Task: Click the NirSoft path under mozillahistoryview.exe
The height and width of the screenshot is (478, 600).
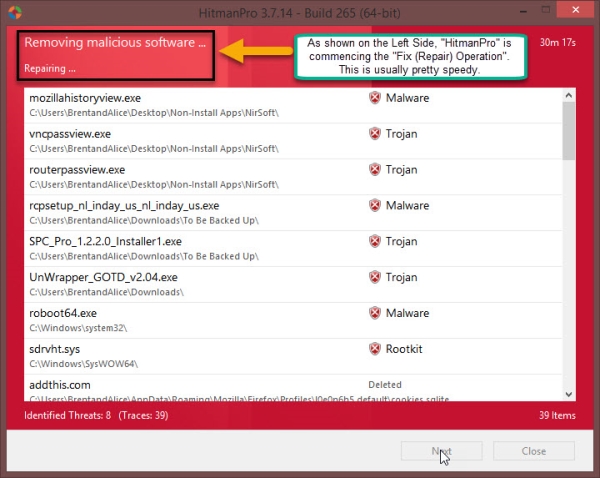Action: (x=154, y=113)
